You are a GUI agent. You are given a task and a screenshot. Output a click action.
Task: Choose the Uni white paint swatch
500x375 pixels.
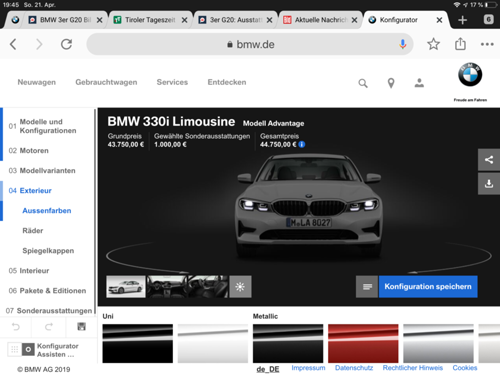click(213, 343)
